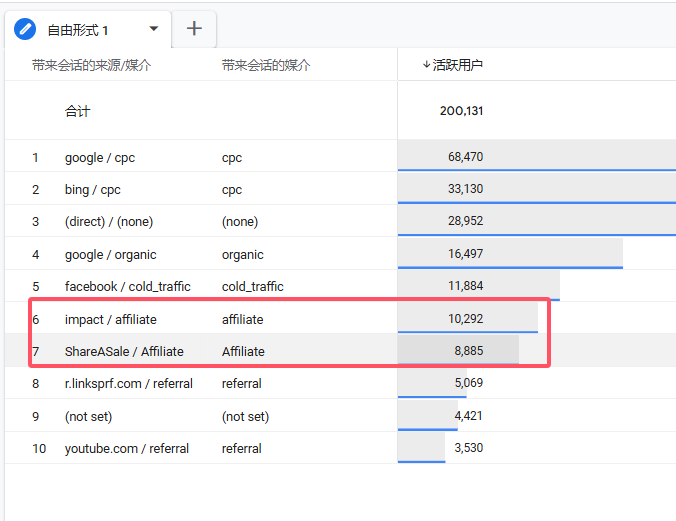Click value 3,530

pos(469,448)
